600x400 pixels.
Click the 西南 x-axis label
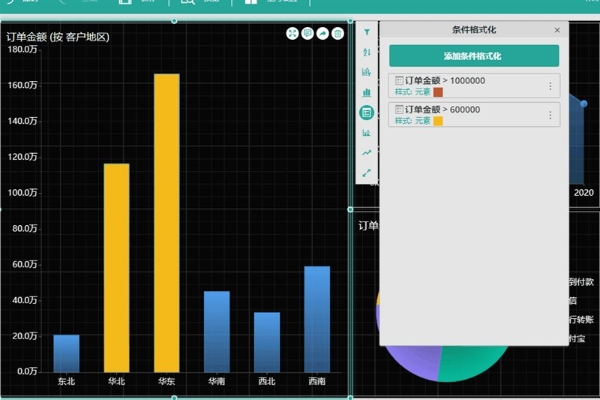(x=317, y=381)
